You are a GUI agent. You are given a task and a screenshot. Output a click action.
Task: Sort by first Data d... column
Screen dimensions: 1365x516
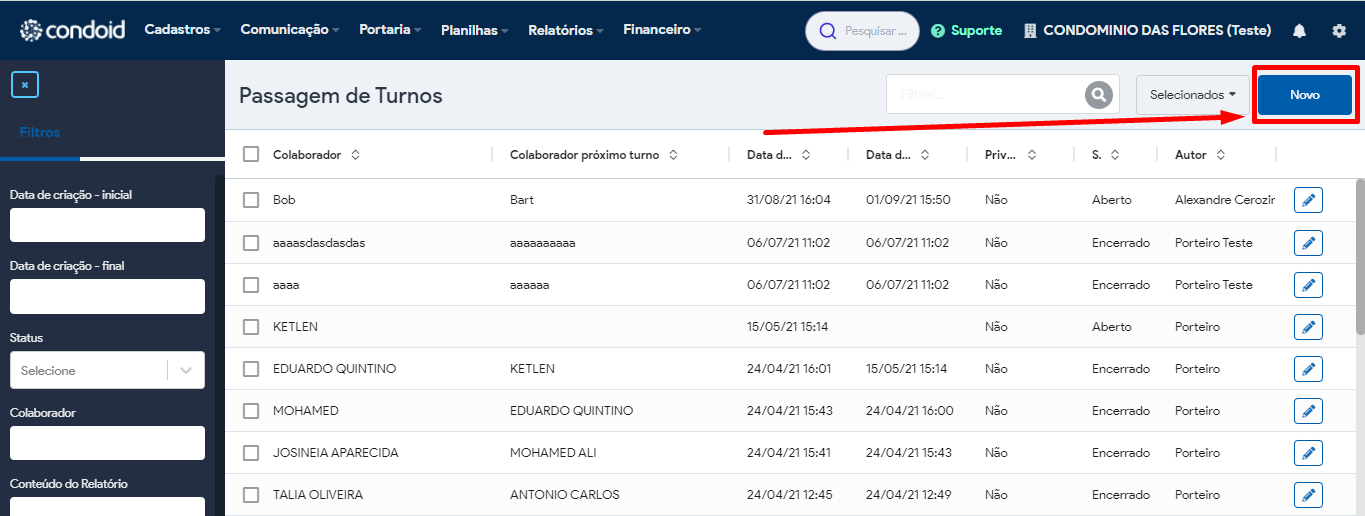[806, 155]
